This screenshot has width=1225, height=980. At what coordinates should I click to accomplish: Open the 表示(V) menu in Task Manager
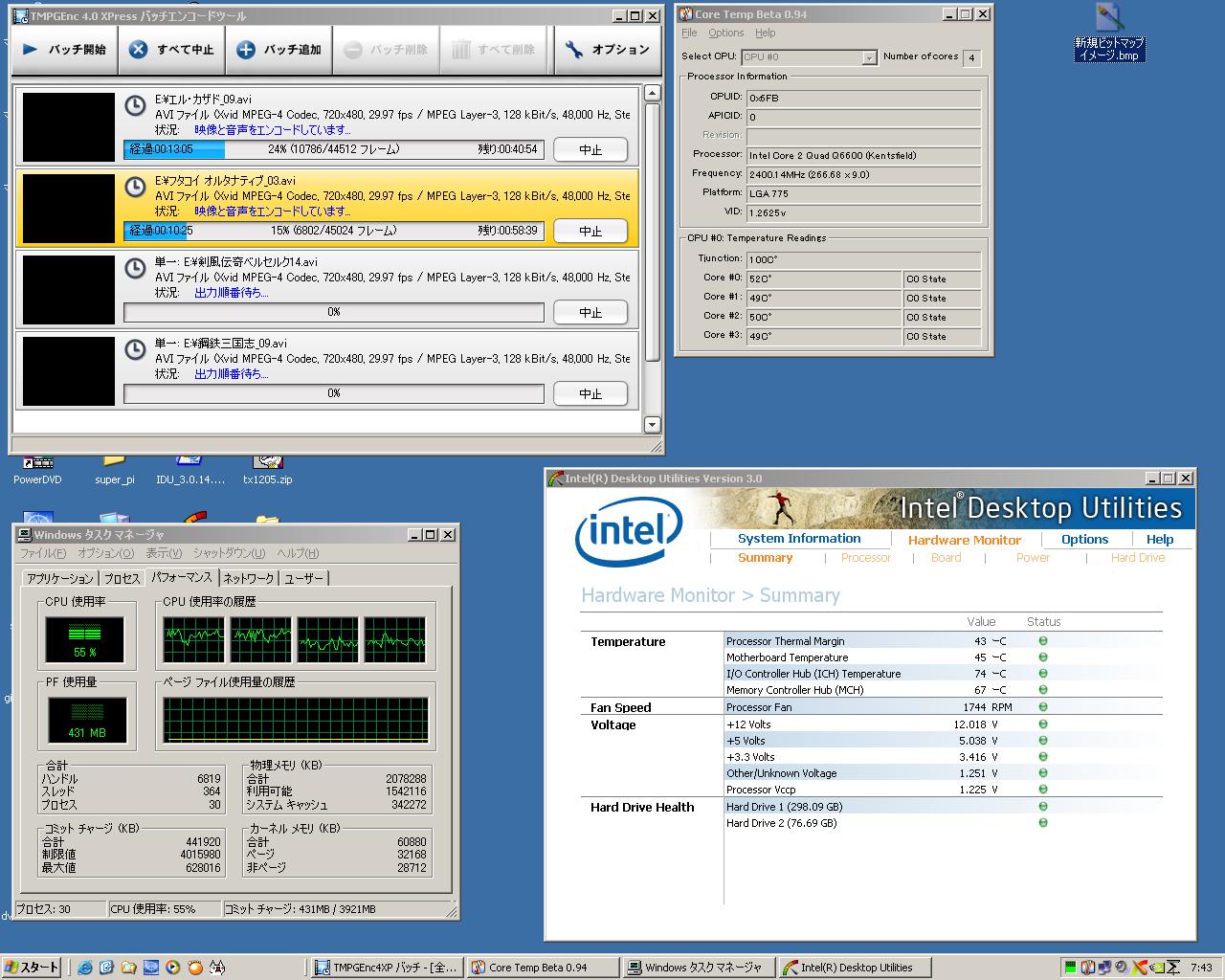click(164, 553)
